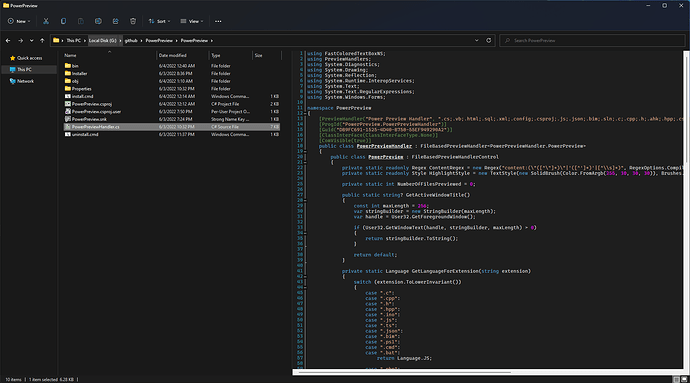Click the PowerPreview.csproj file icon
The height and width of the screenshot is (383, 690).
[x=68, y=104]
